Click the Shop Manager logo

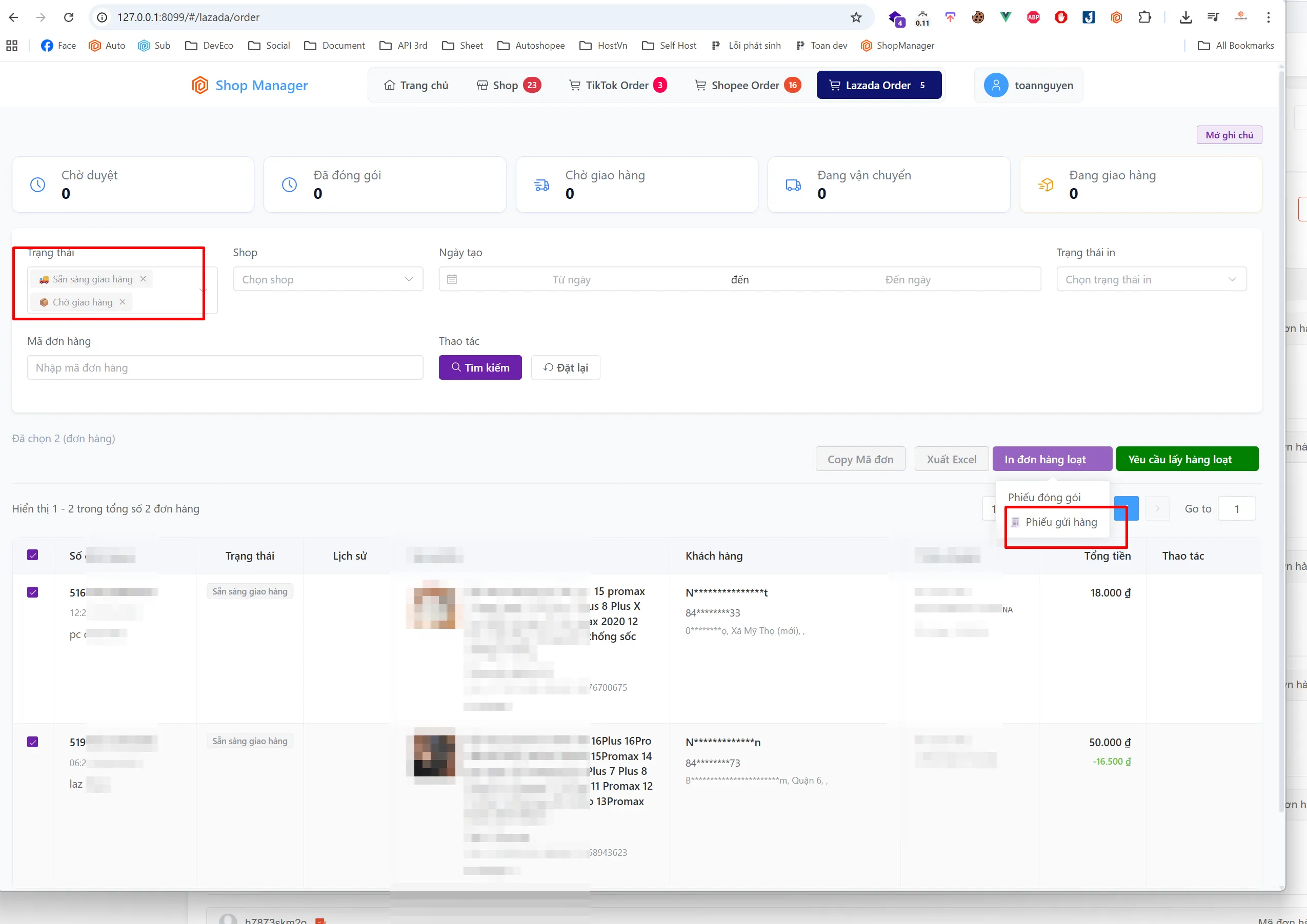click(x=249, y=86)
